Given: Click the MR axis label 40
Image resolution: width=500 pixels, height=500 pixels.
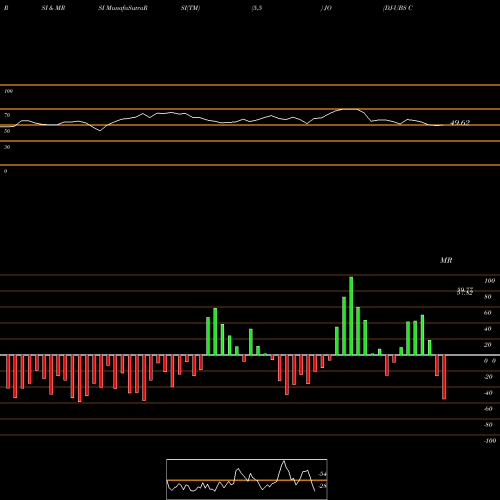Looking at the screenshot, I should point(488,329).
